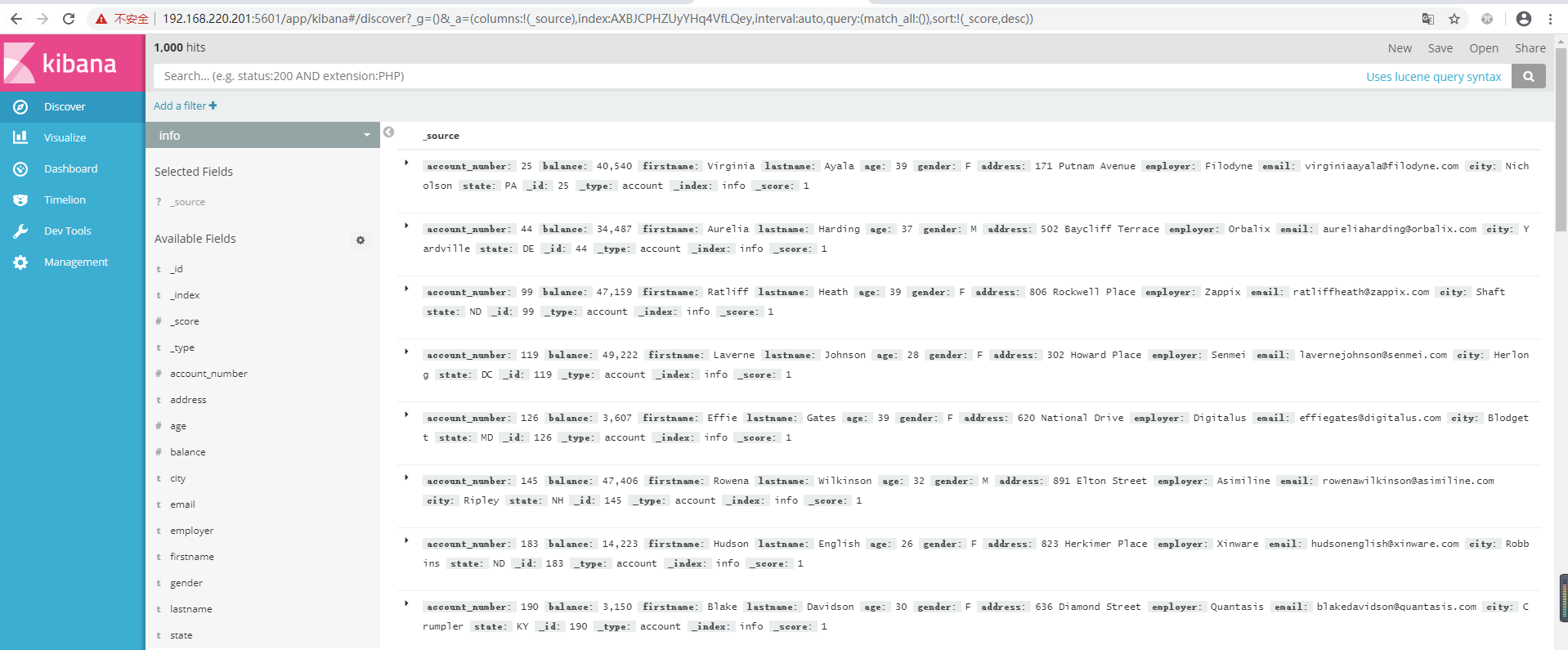Expand the Virginia Ayala document row
1568x650 pixels.
[406, 163]
